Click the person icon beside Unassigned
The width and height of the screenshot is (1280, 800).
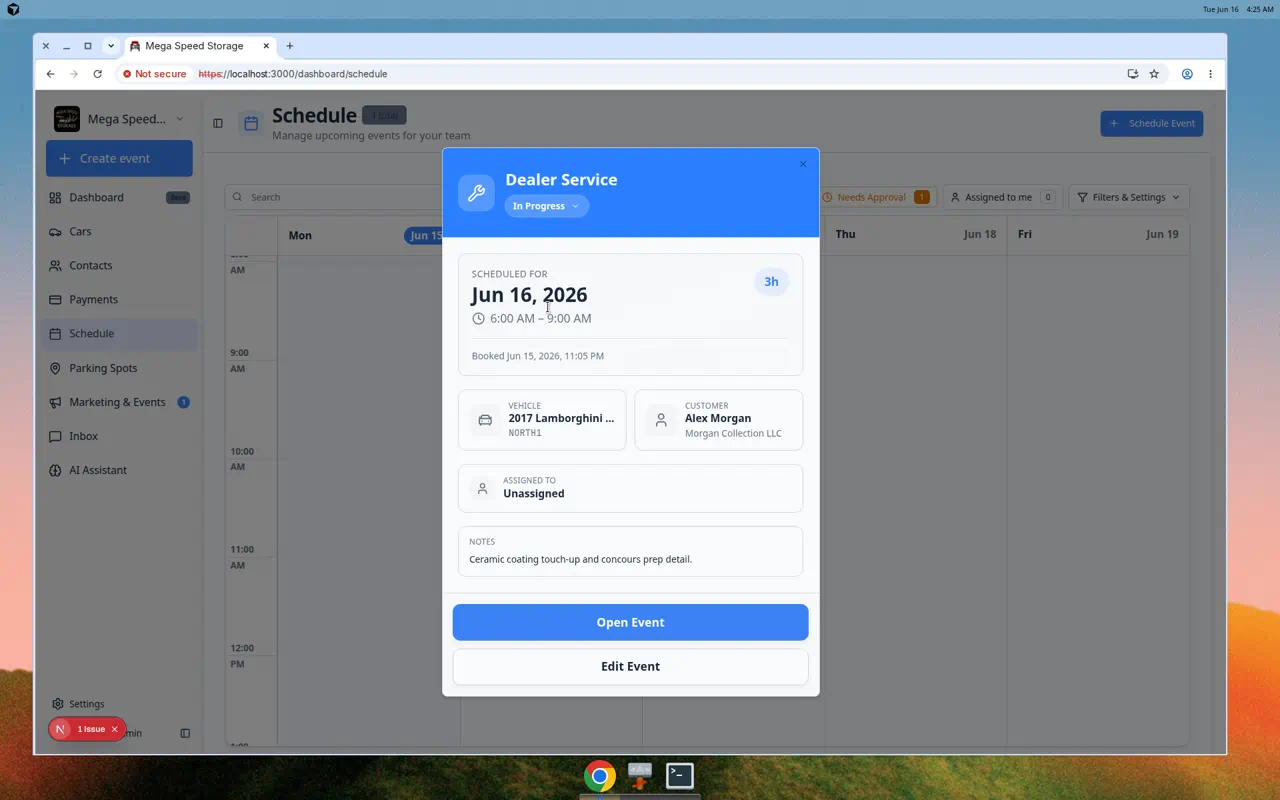(482, 488)
